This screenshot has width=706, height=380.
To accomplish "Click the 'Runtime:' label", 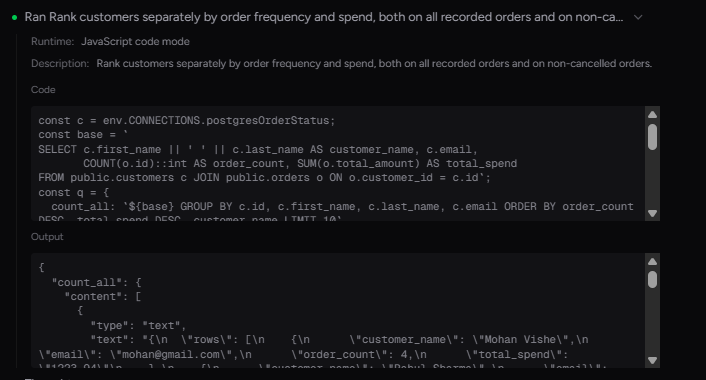I will [52, 41].
